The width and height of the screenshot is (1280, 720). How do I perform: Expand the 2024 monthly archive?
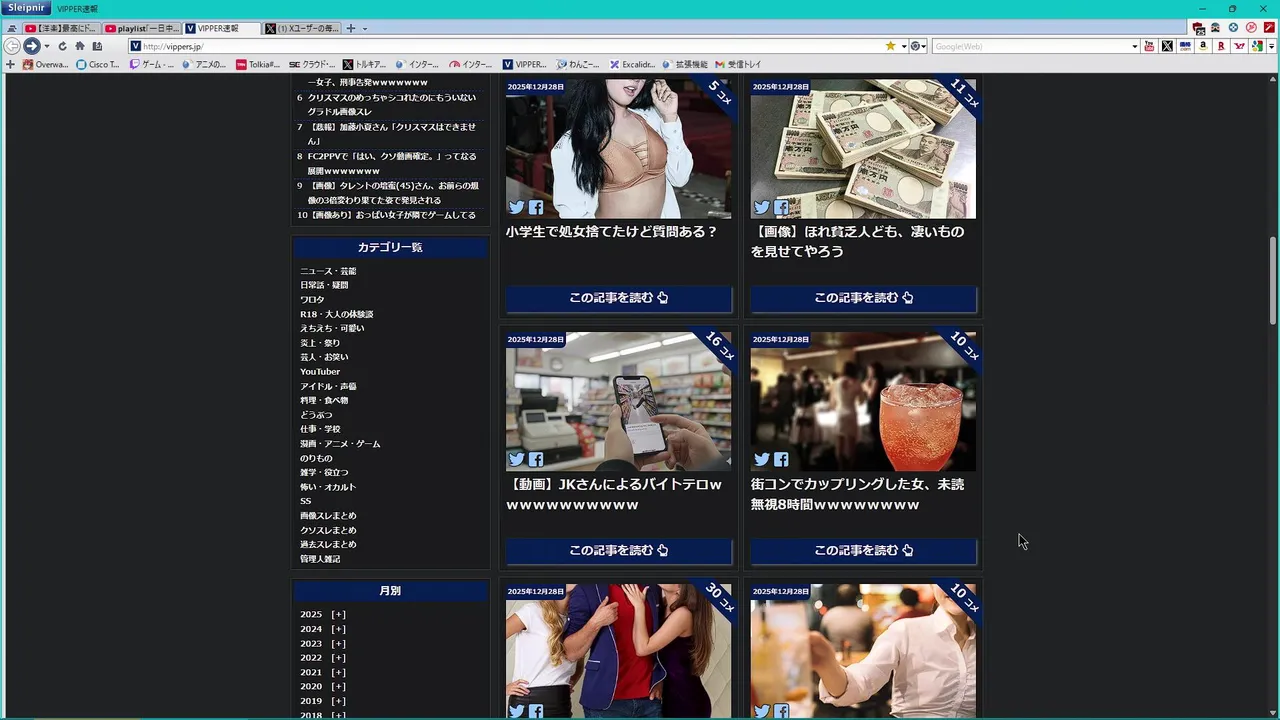pyautogui.click(x=339, y=629)
